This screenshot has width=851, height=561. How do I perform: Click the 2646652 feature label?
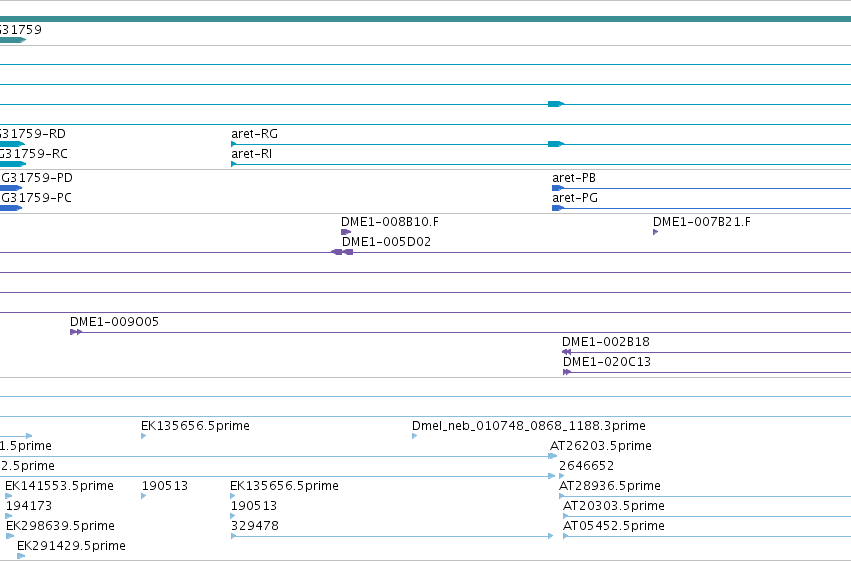click(586, 466)
